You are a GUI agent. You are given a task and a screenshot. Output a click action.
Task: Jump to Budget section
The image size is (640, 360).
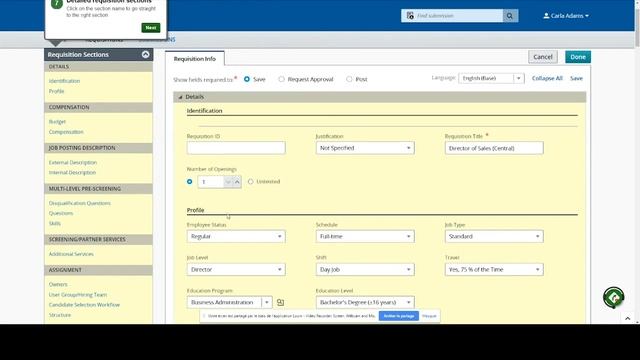pyautogui.click(x=57, y=122)
